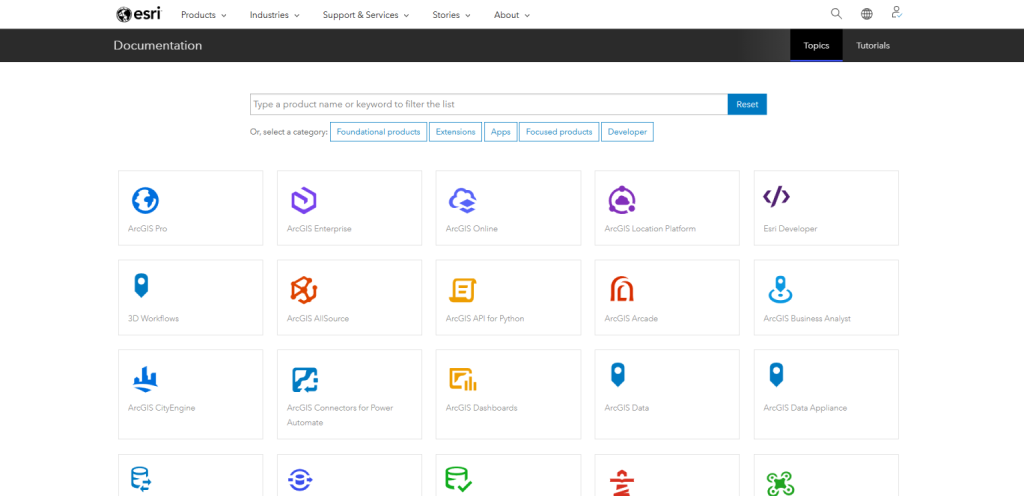Click the ArcGIS Dashboards chart icon
Image resolution: width=1024 pixels, height=496 pixels.
(x=463, y=379)
